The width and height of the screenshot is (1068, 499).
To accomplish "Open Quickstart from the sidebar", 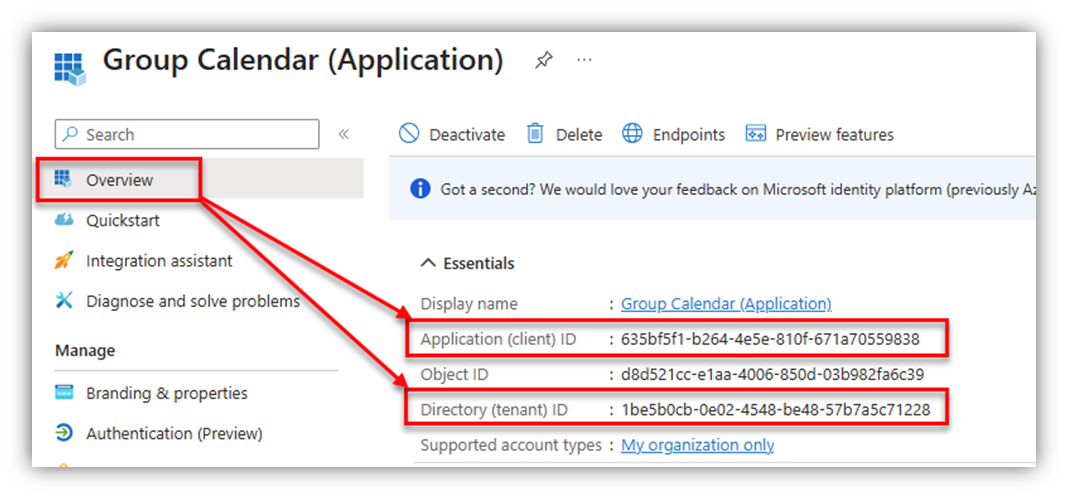I will [123, 221].
